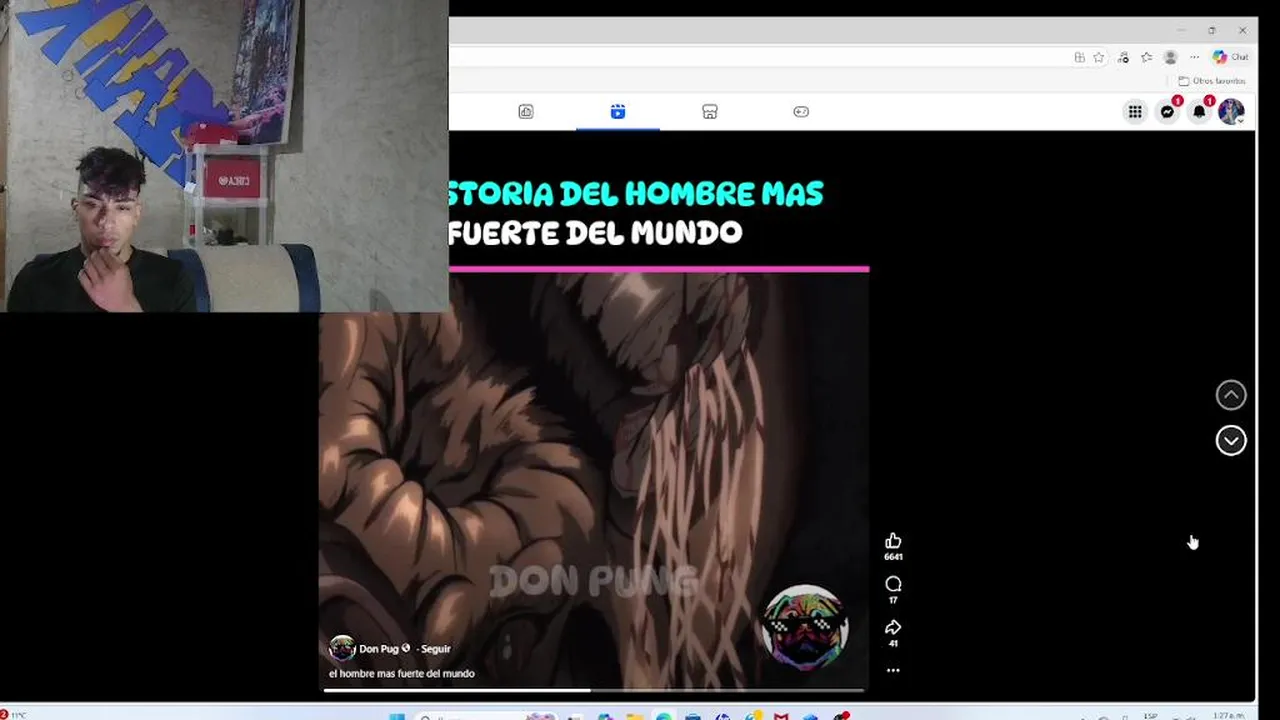Open the account profile menu
This screenshot has width=1280, height=720.
pyautogui.click(x=1231, y=112)
